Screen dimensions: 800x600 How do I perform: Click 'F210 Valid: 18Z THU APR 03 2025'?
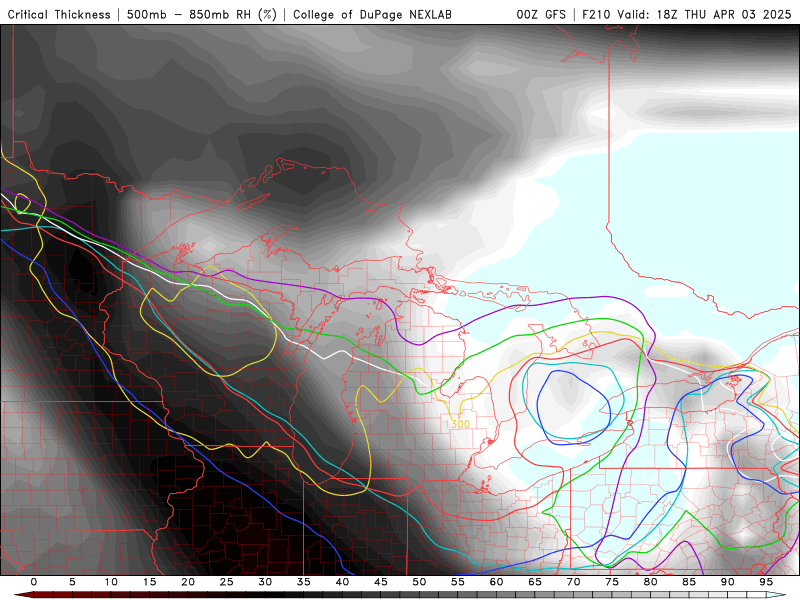click(x=686, y=15)
